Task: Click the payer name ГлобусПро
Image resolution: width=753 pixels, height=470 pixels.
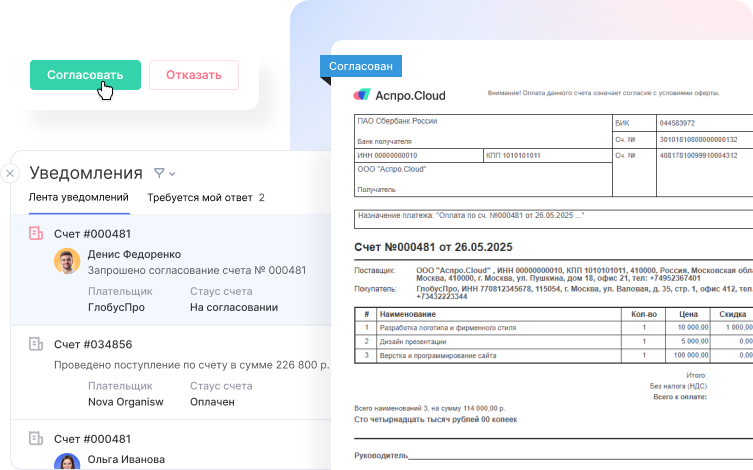Action: coord(116,307)
